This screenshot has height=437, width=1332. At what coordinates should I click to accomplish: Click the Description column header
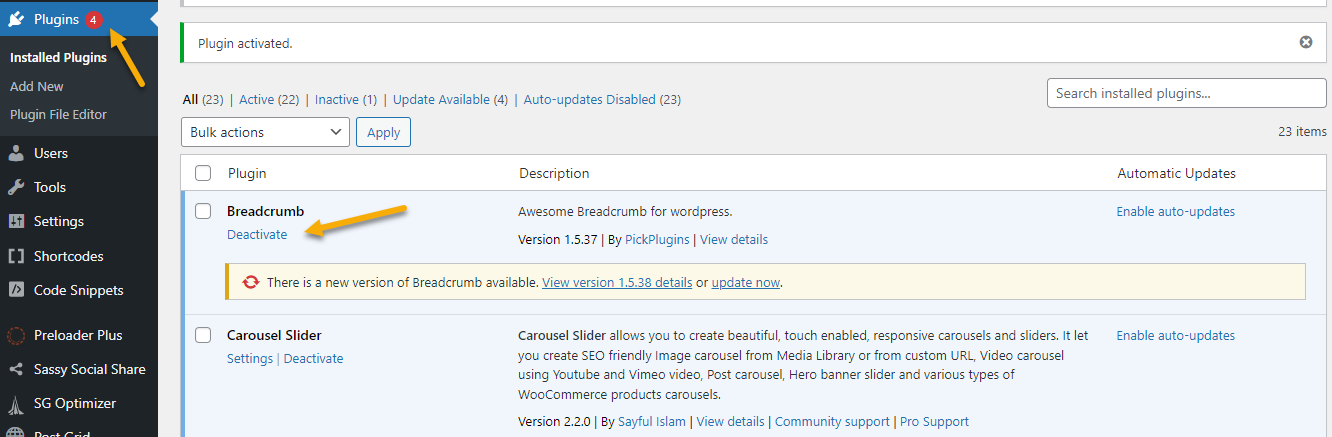554,173
